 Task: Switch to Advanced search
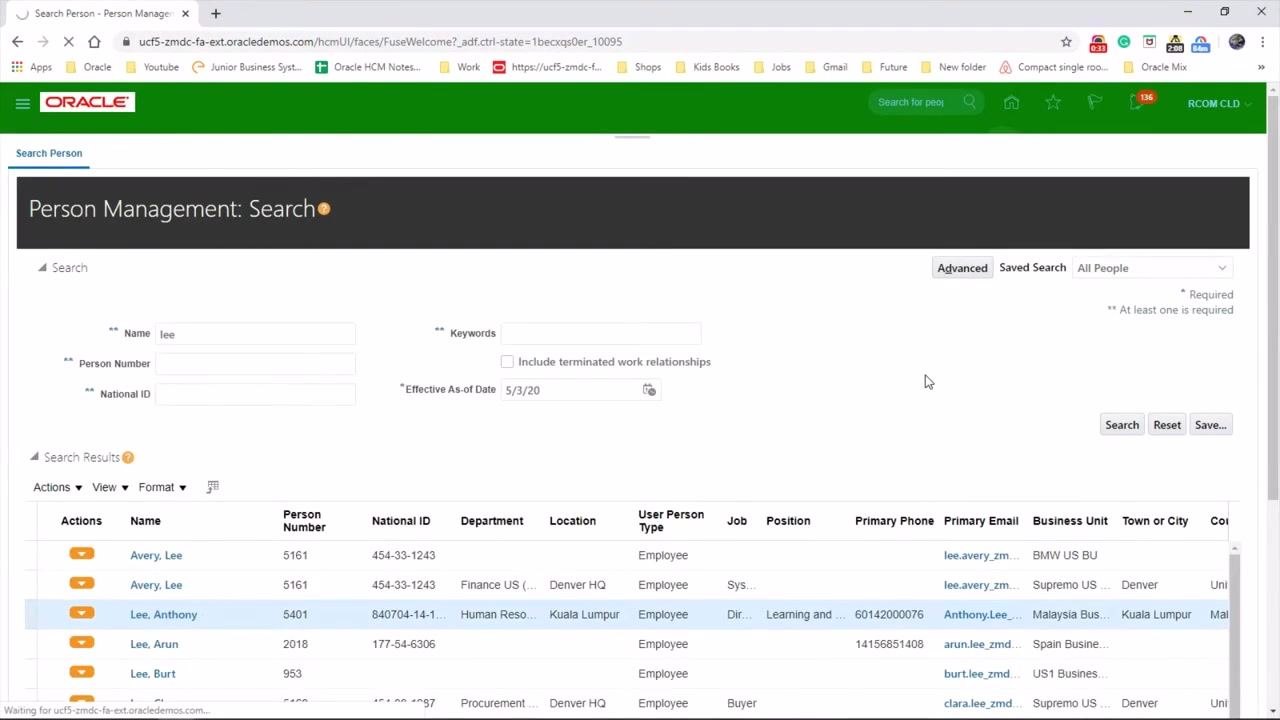[962, 268]
